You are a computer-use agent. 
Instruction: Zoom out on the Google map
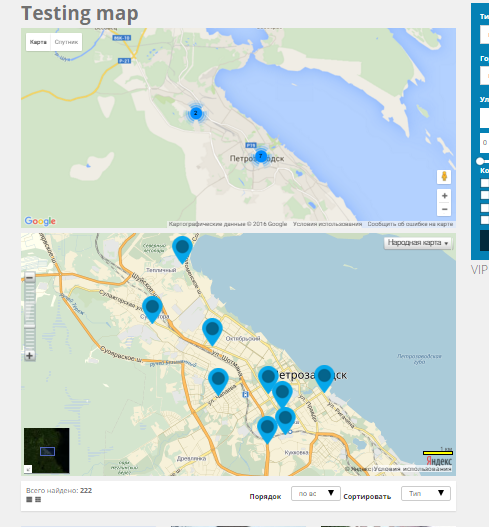(444, 209)
